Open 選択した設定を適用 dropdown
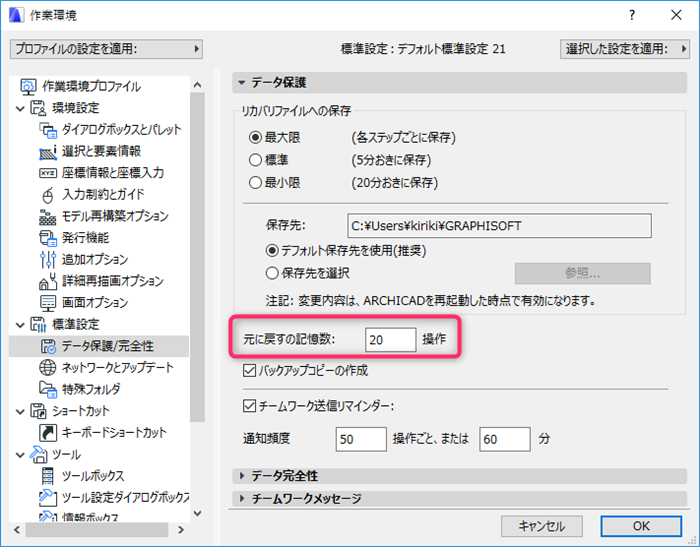The width and height of the screenshot is (700, 547). 625,49
